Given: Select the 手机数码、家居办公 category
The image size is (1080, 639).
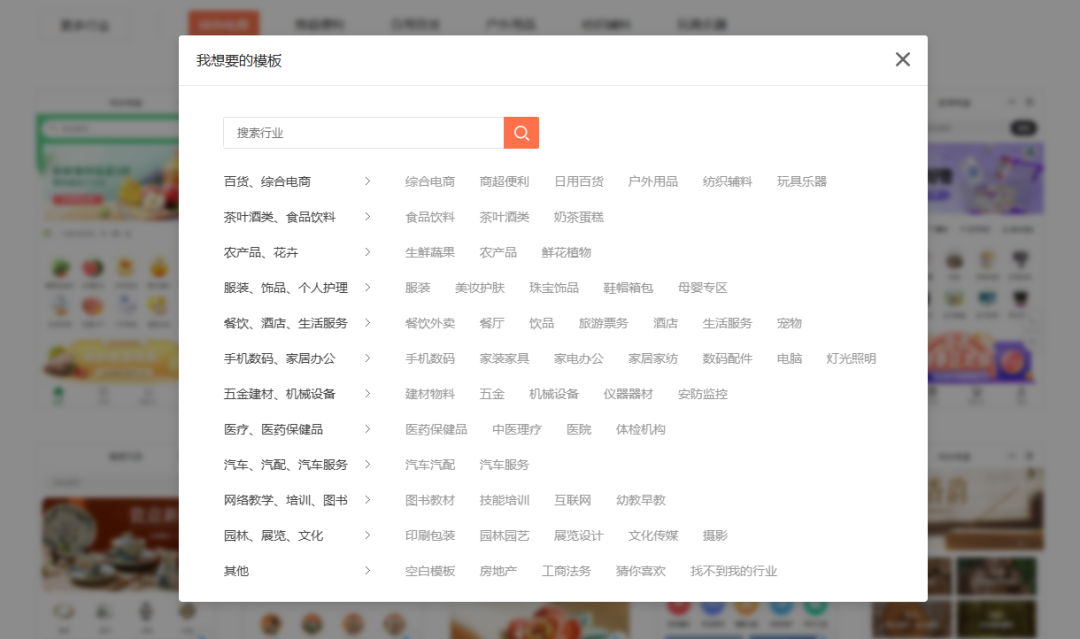Looking at the screenshot, I should pos(279,359).
